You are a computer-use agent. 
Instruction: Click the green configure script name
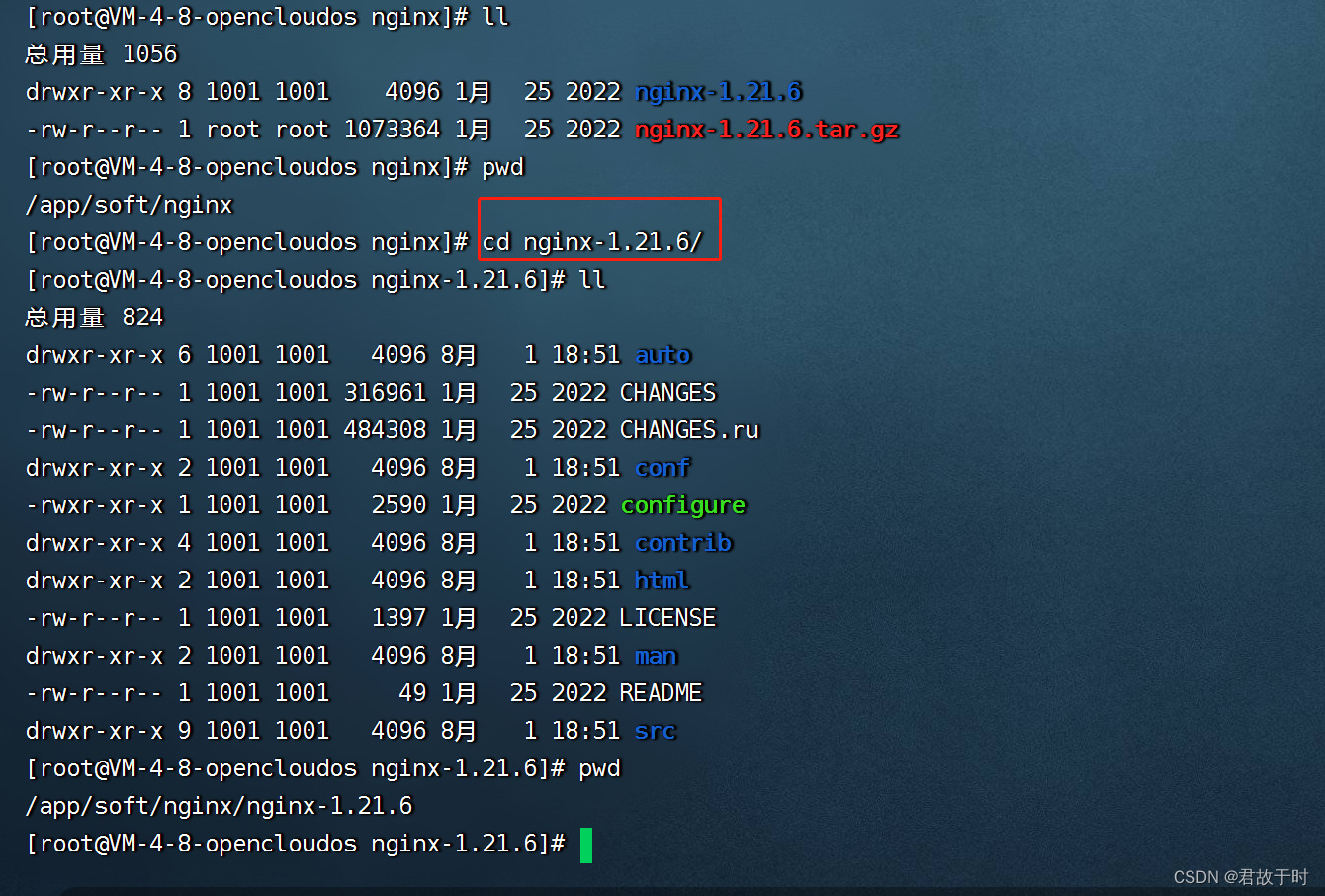tap(683, 505)
